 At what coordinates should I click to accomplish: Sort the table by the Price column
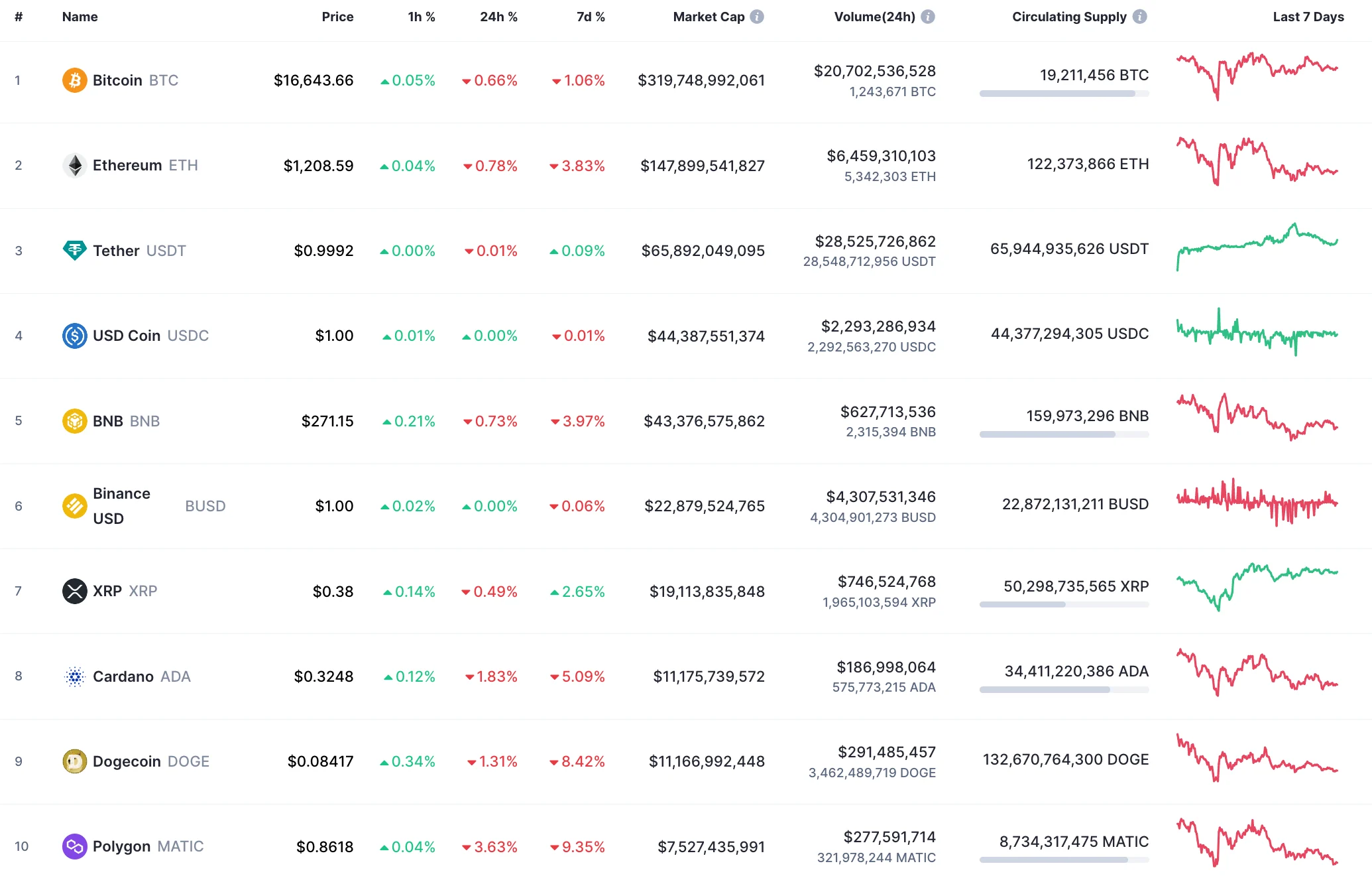point(337,17)
